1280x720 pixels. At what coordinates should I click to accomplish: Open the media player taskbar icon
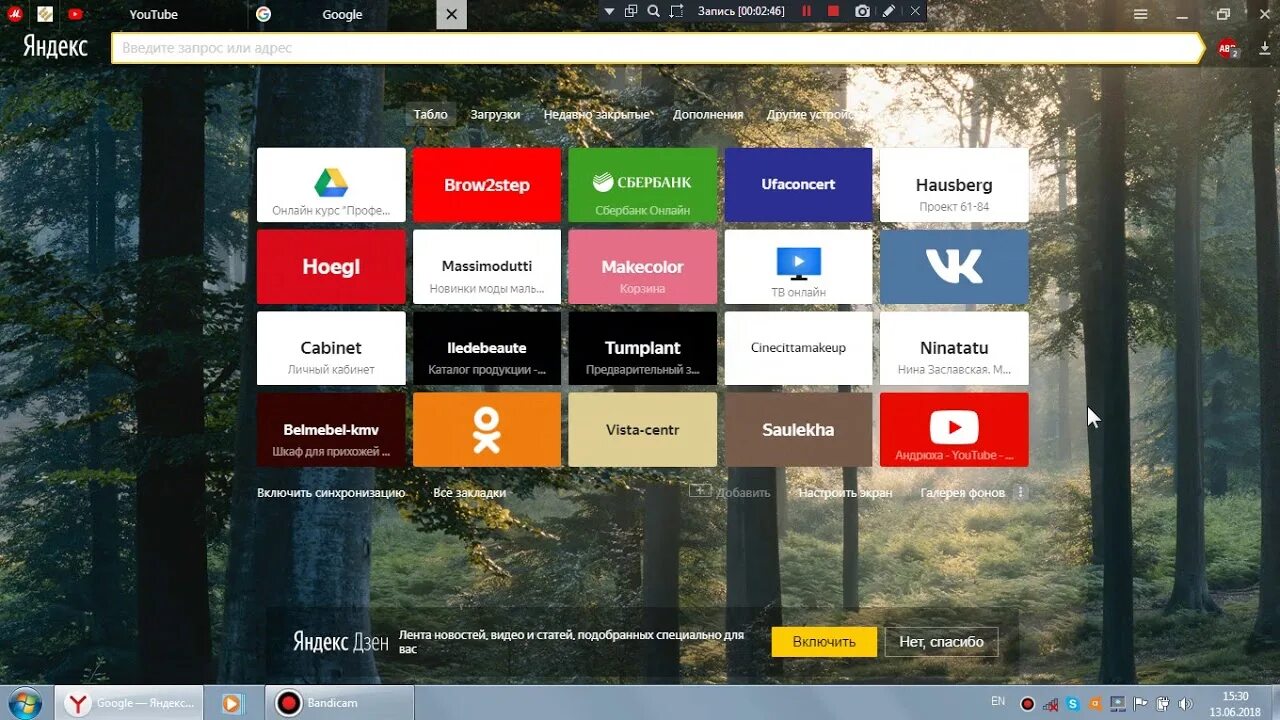pos(232,703)
